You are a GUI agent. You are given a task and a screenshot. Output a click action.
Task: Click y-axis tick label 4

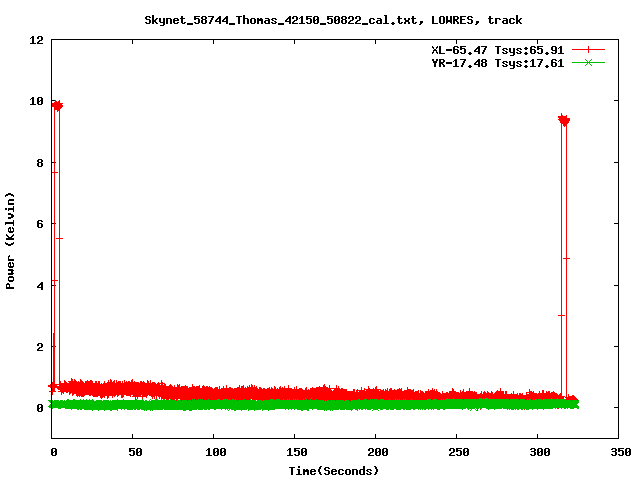pos(40,286)
